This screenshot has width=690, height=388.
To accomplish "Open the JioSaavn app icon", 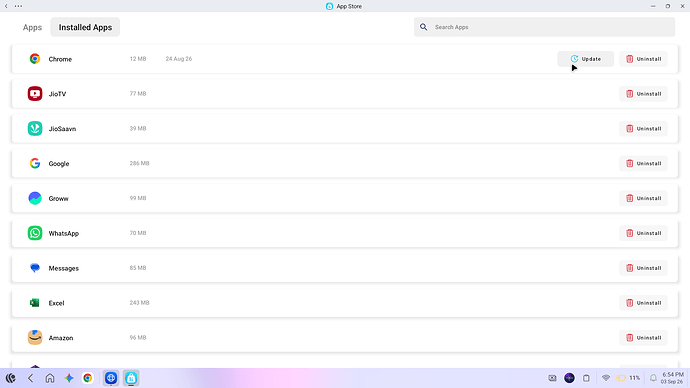I will 35,128.
